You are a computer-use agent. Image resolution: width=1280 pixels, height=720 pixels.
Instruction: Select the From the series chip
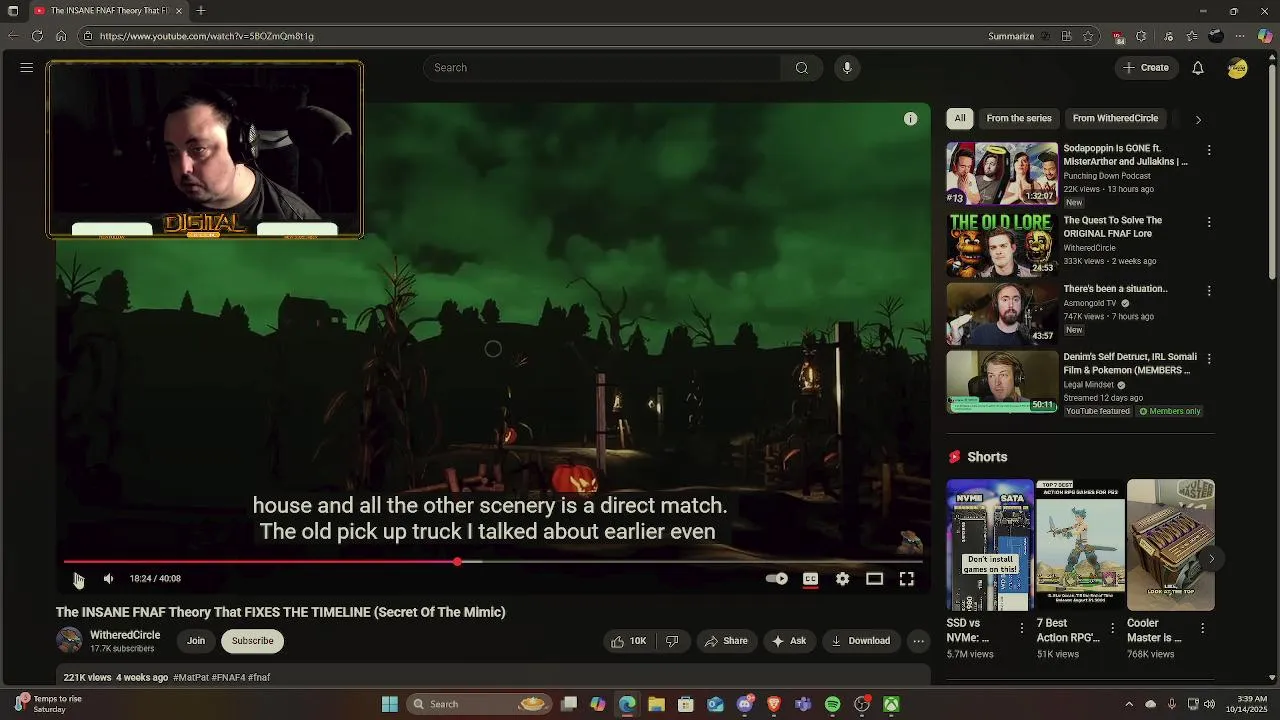[x=1019, y=118]
